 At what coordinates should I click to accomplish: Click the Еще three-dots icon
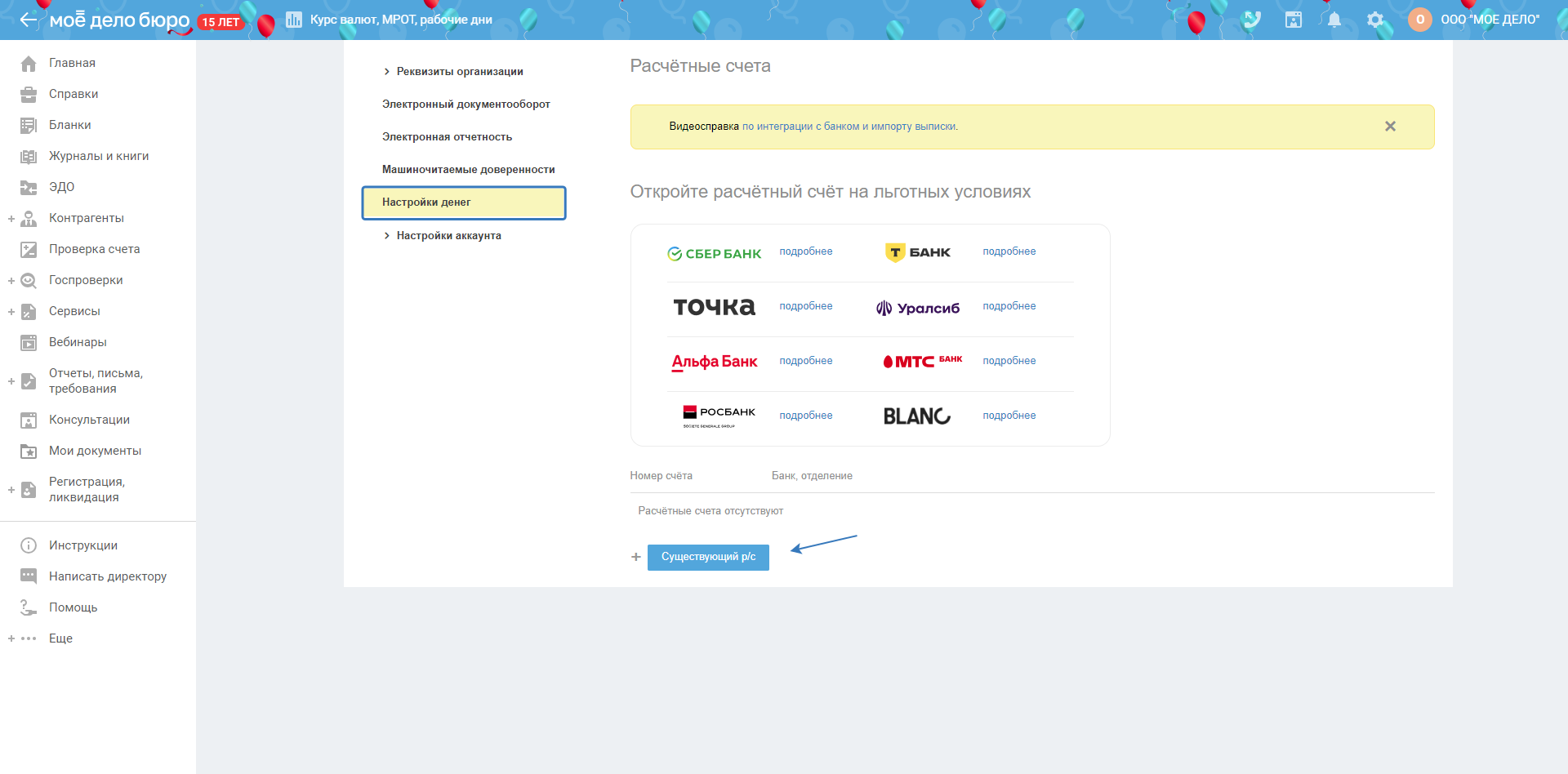(29, 638)
